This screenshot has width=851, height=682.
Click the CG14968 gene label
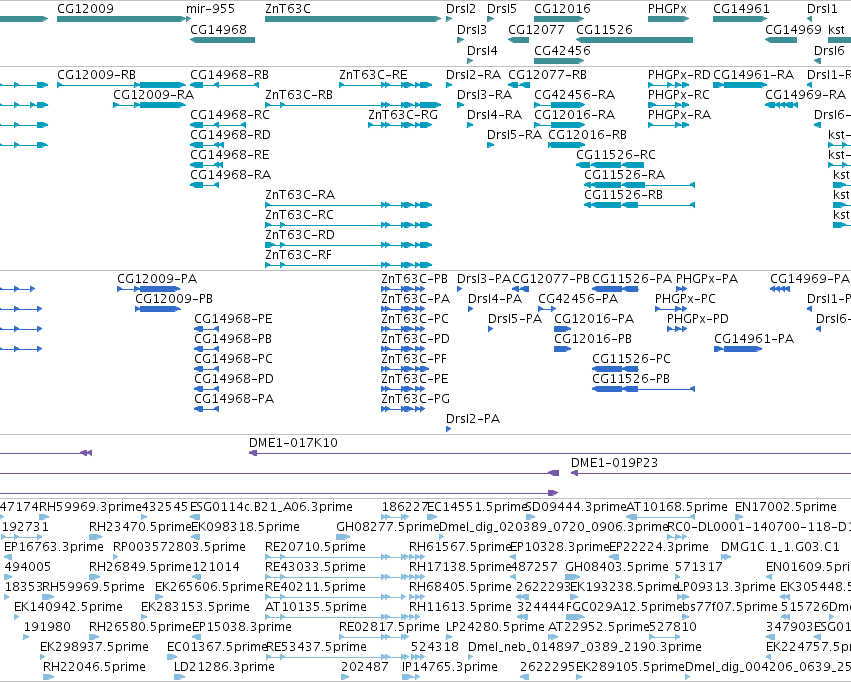tap(218, 29)
